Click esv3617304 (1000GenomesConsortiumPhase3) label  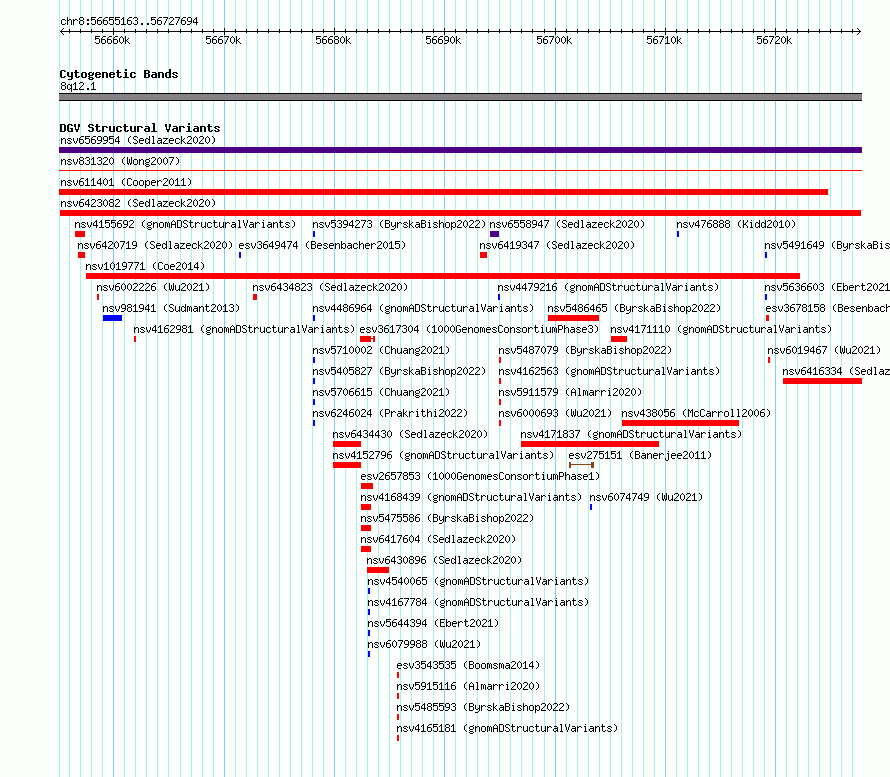pyautogui.click(x=479, y=329)
